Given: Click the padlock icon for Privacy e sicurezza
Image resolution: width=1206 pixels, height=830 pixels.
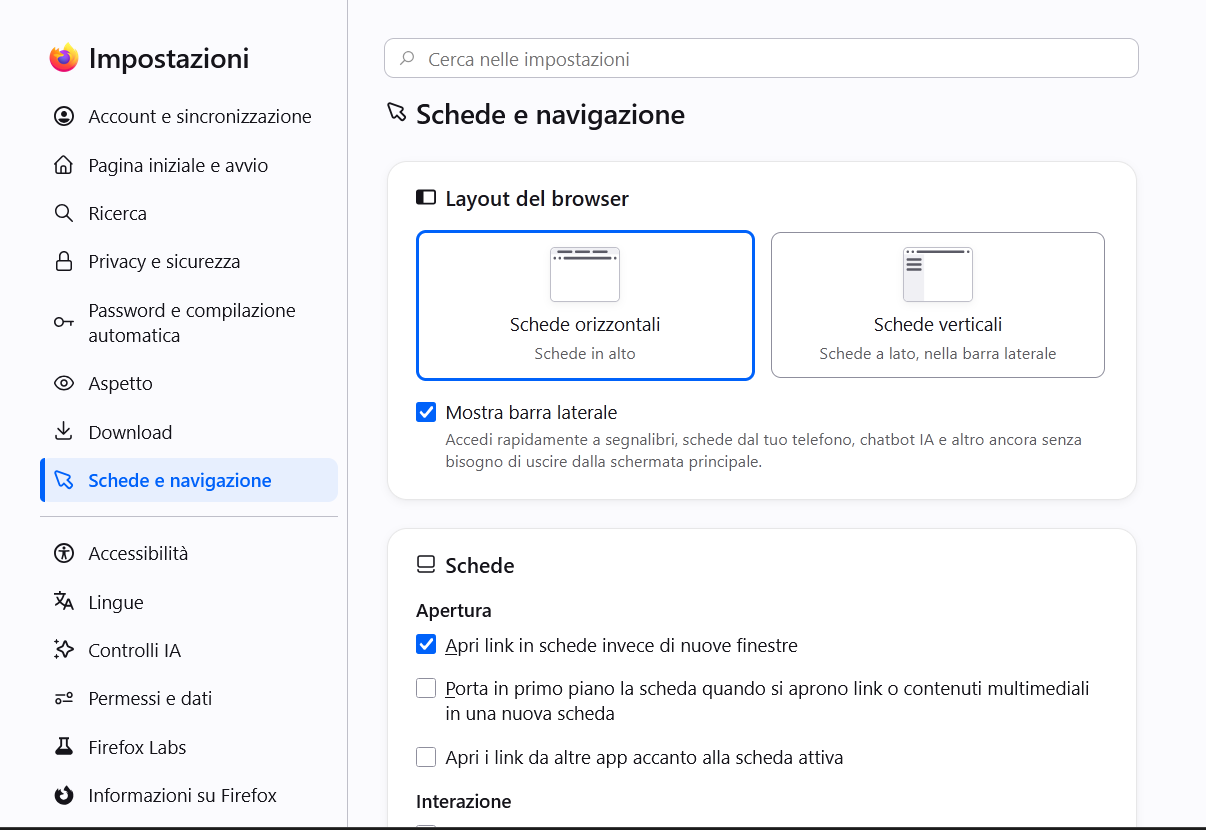Looking at the screenshot, I should click(x=64, y=262).
